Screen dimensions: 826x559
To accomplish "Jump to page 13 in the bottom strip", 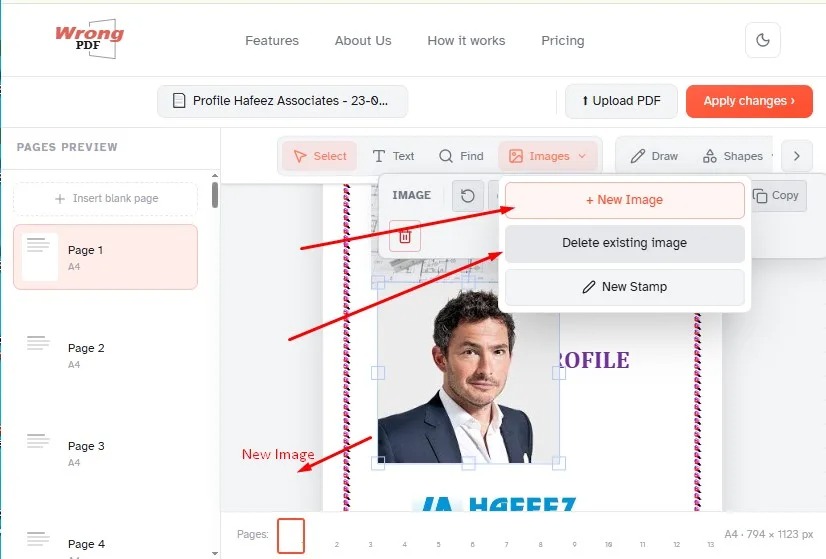I will tap(711, 544).
